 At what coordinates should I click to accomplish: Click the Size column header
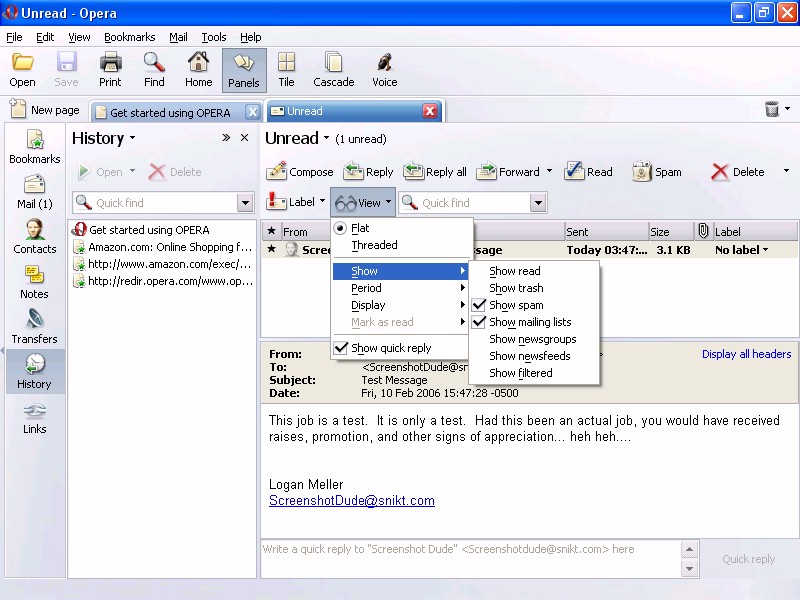click(x=671, y=231)
